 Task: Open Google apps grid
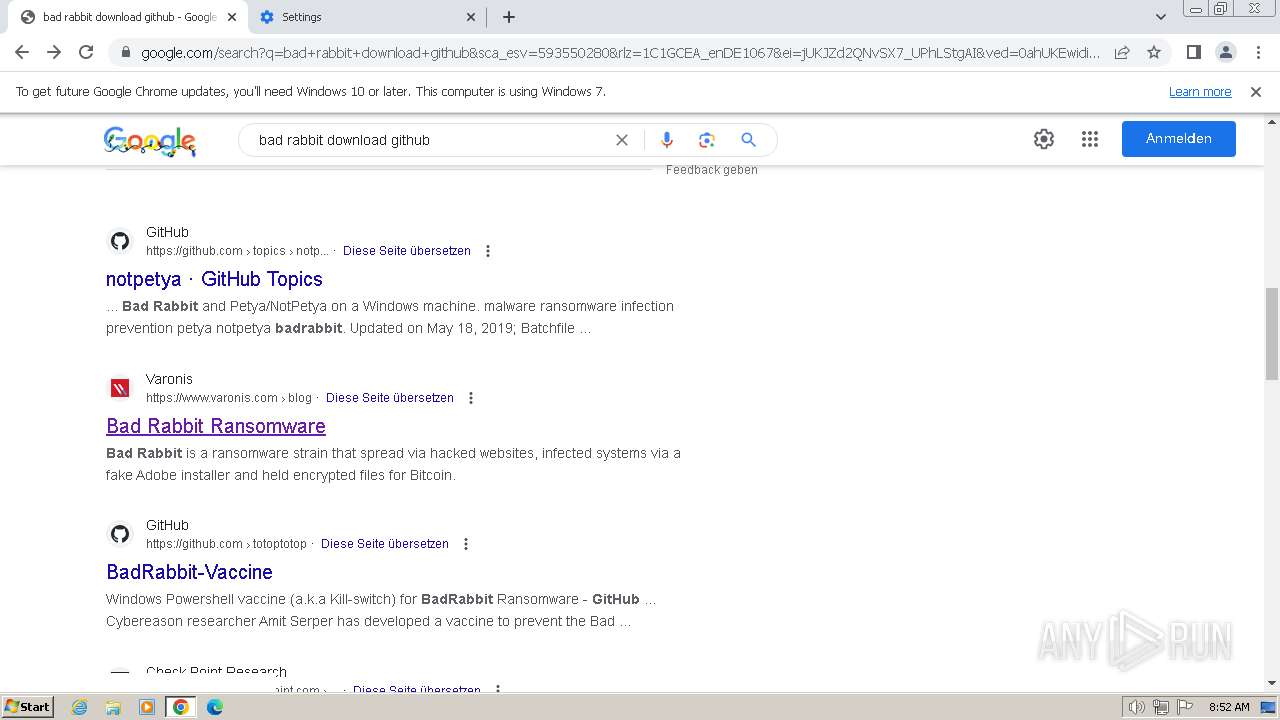coord(1090,139)
